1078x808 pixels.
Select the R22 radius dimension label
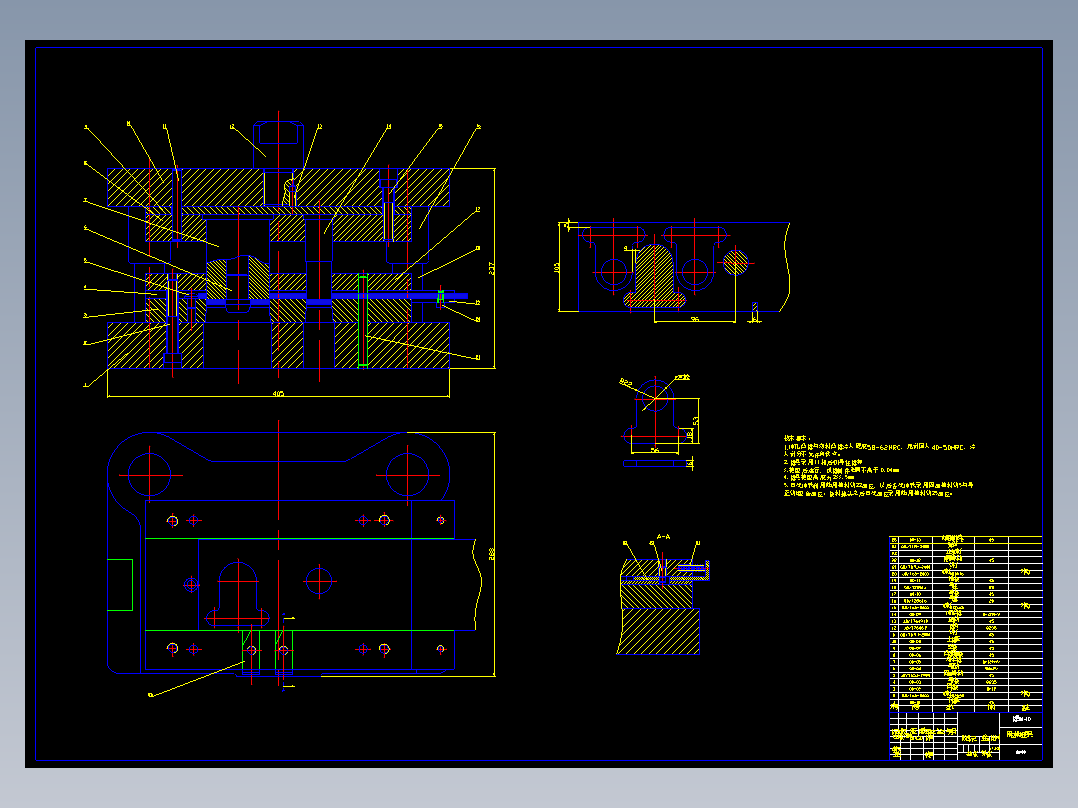(x=626, y=382)
